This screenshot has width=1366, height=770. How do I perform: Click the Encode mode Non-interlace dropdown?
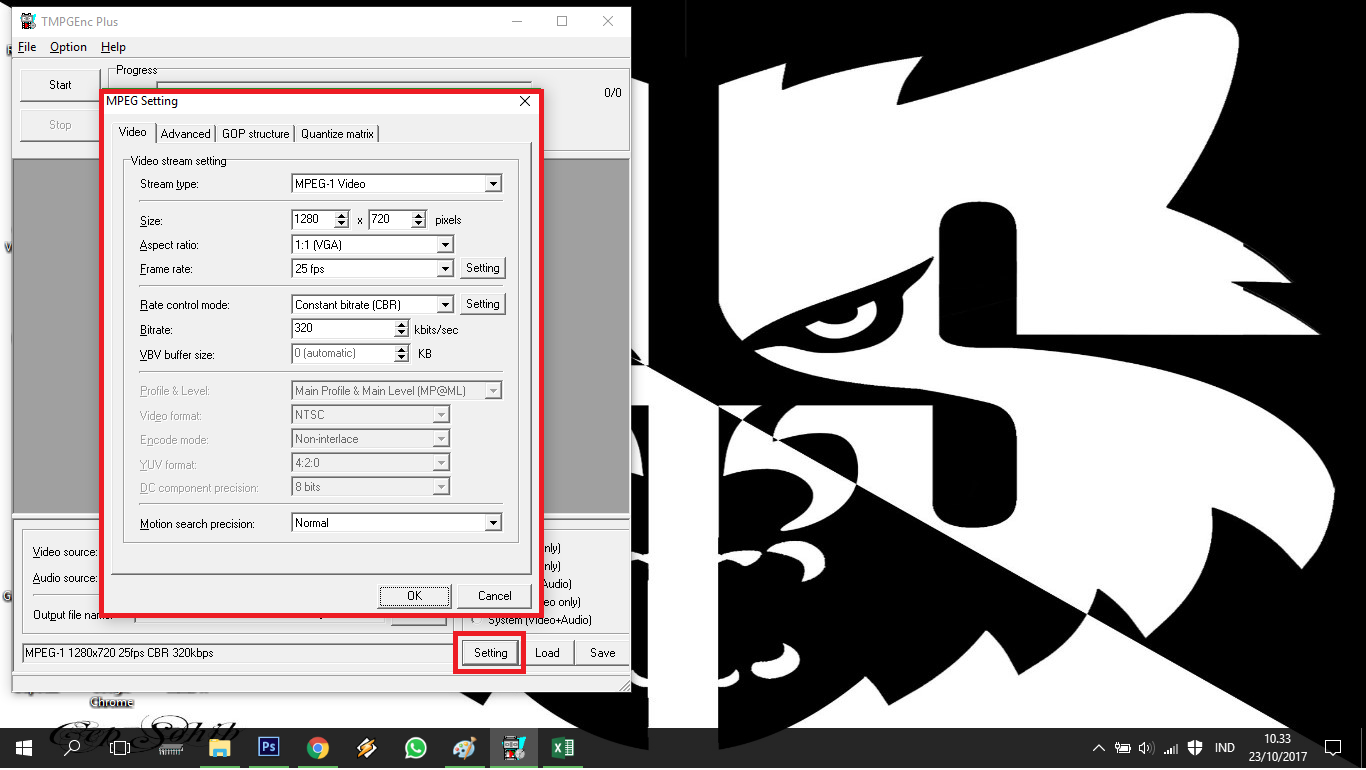(x=370, y=439)
